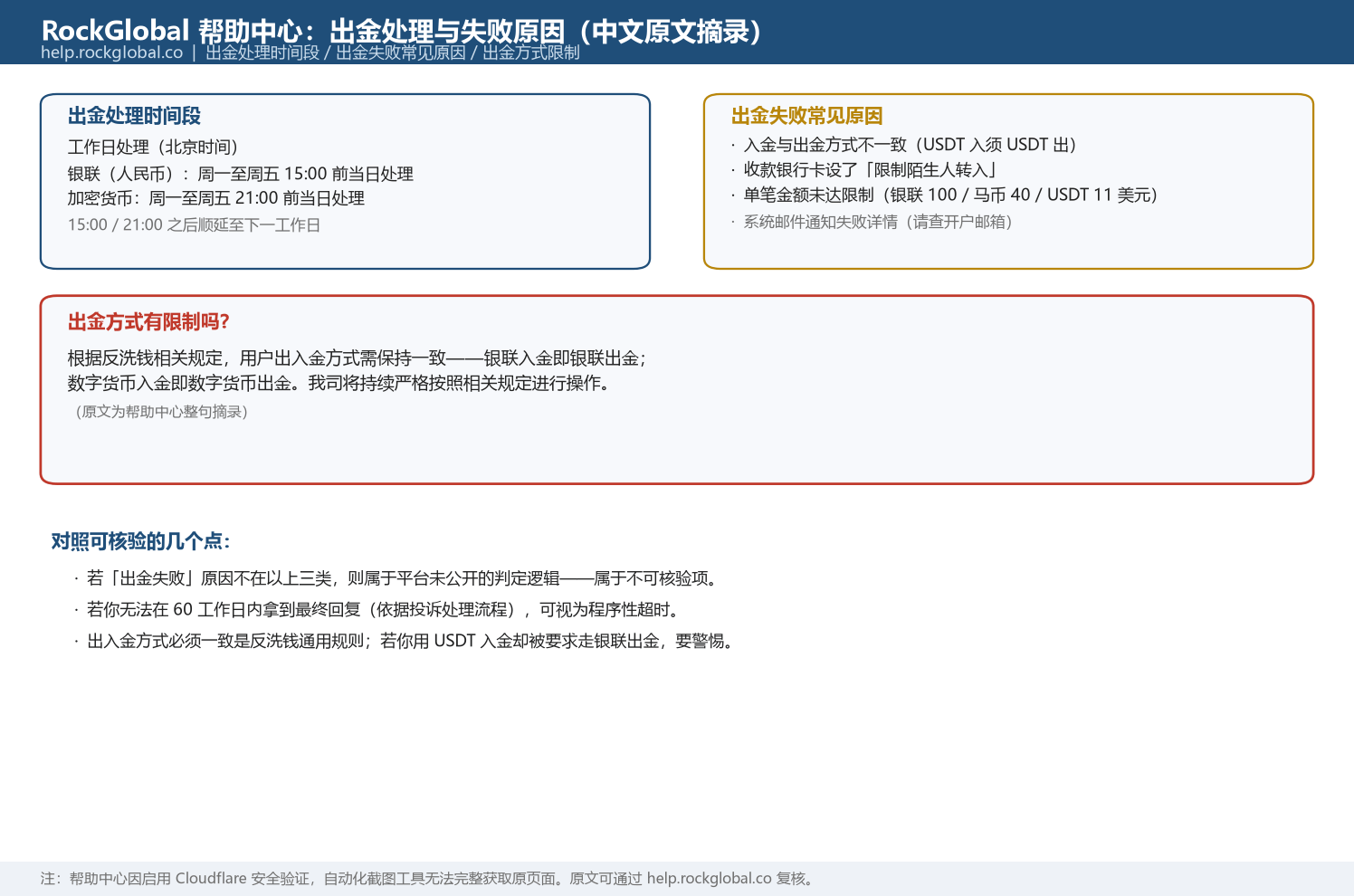The image size is (1354, 896).
Task: Click bullet '单笔金额未达限制（银联 100 / 马币 40 / USDT 11 美元）'
Action: 945,195
